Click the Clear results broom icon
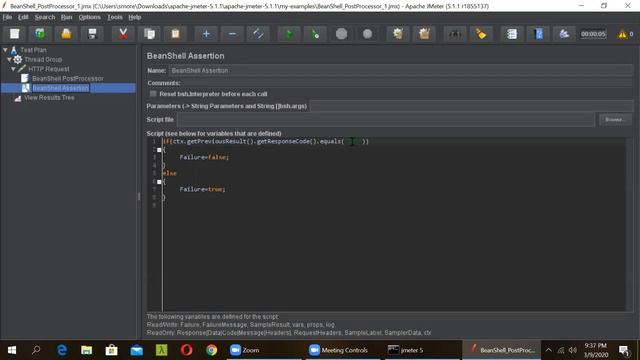Viewport: 640px width, 360px height. tap(398, 34)
